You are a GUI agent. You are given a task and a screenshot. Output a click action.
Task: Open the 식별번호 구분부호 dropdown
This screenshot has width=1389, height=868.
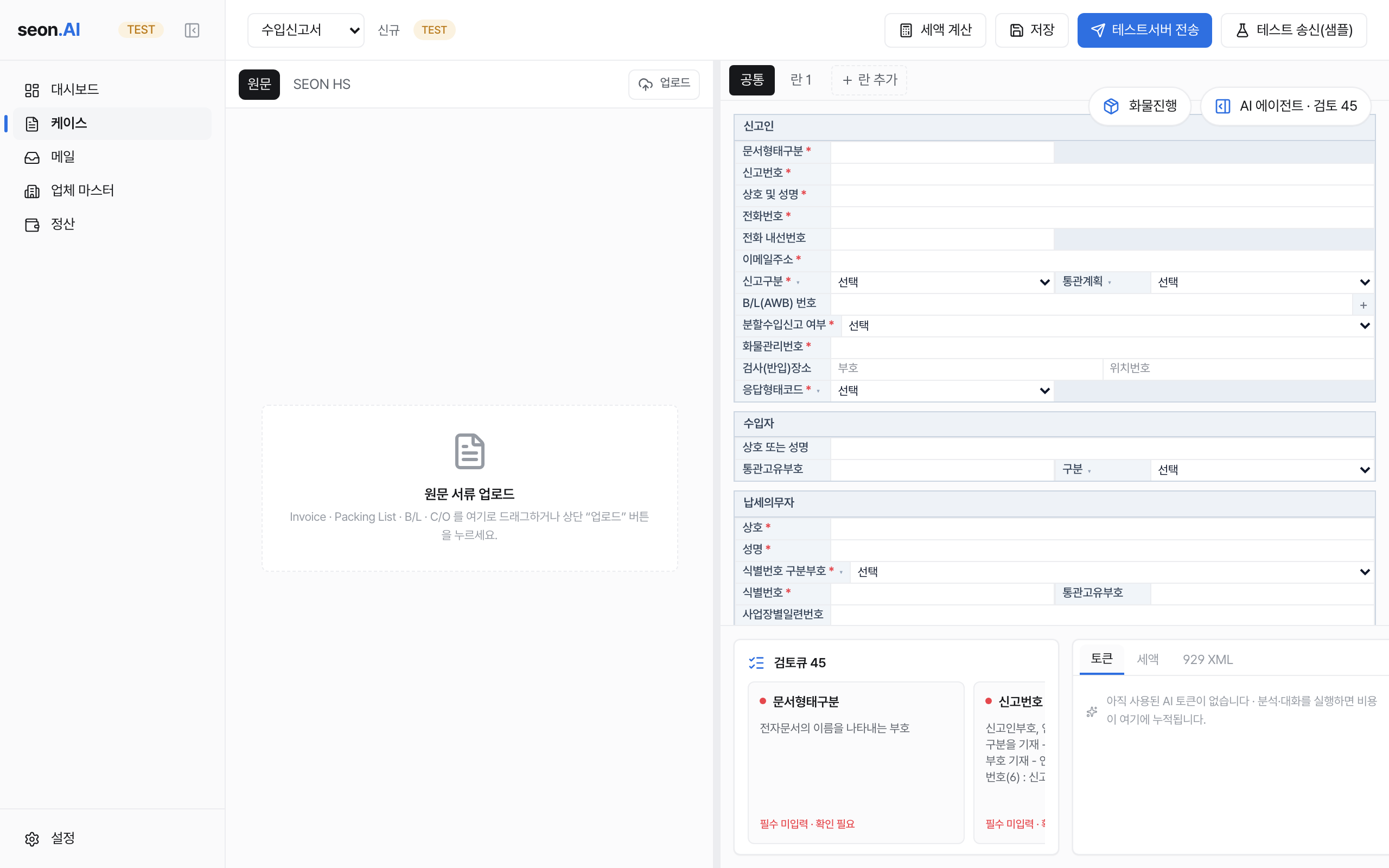click(1112, 572)
